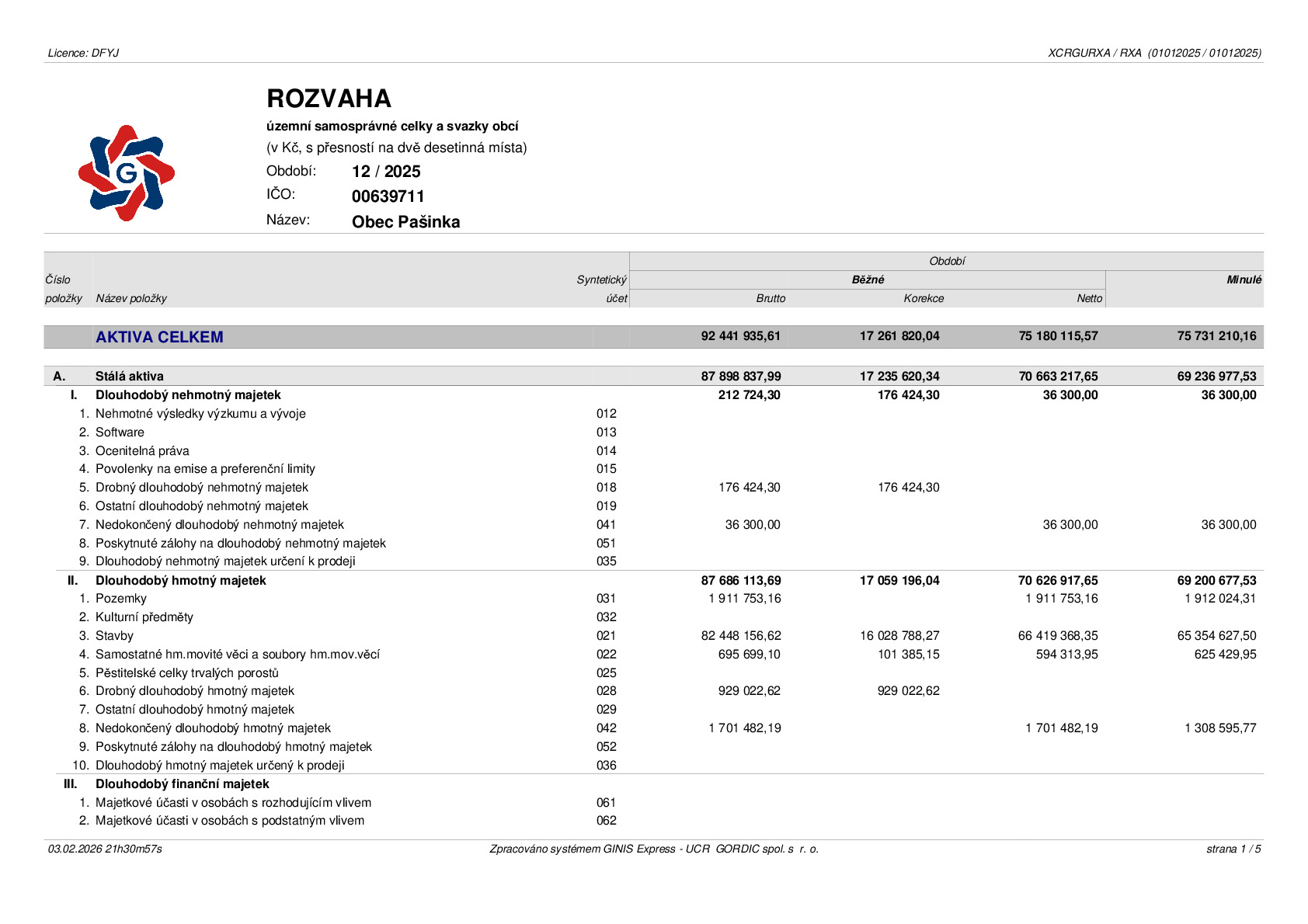Screen dimensions: 1308x924
Task: Select the total brutto value 92 441 935,61
Action: click(x=741, y=336)
